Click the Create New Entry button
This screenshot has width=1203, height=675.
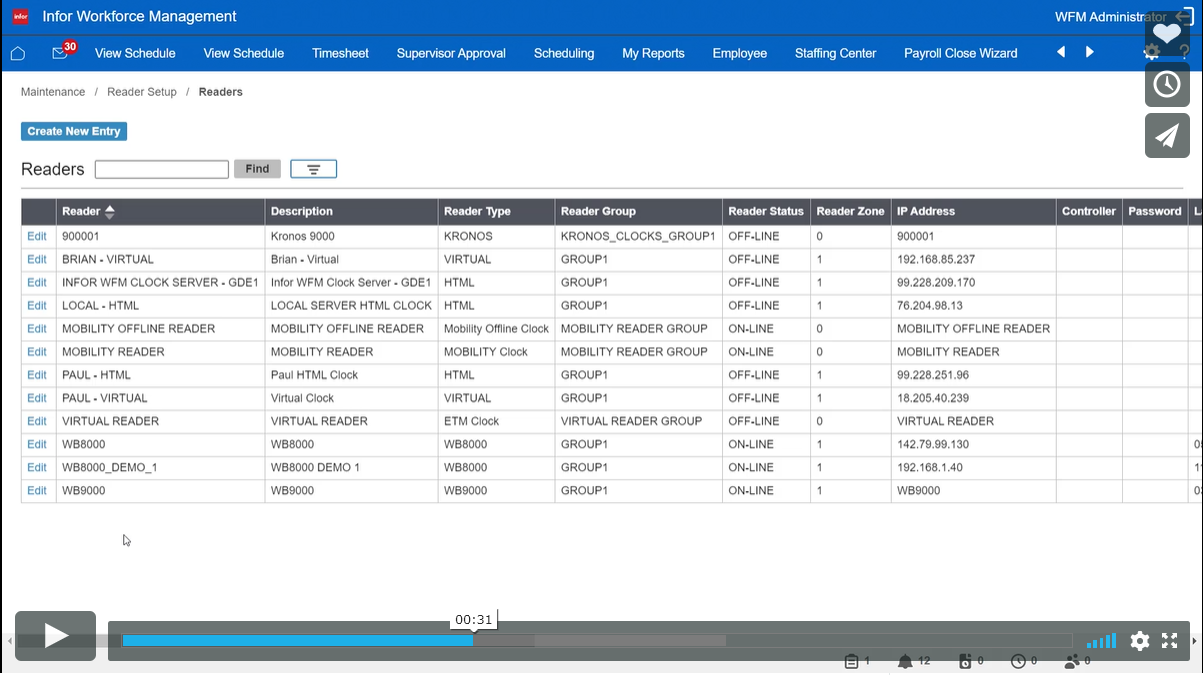73,131
